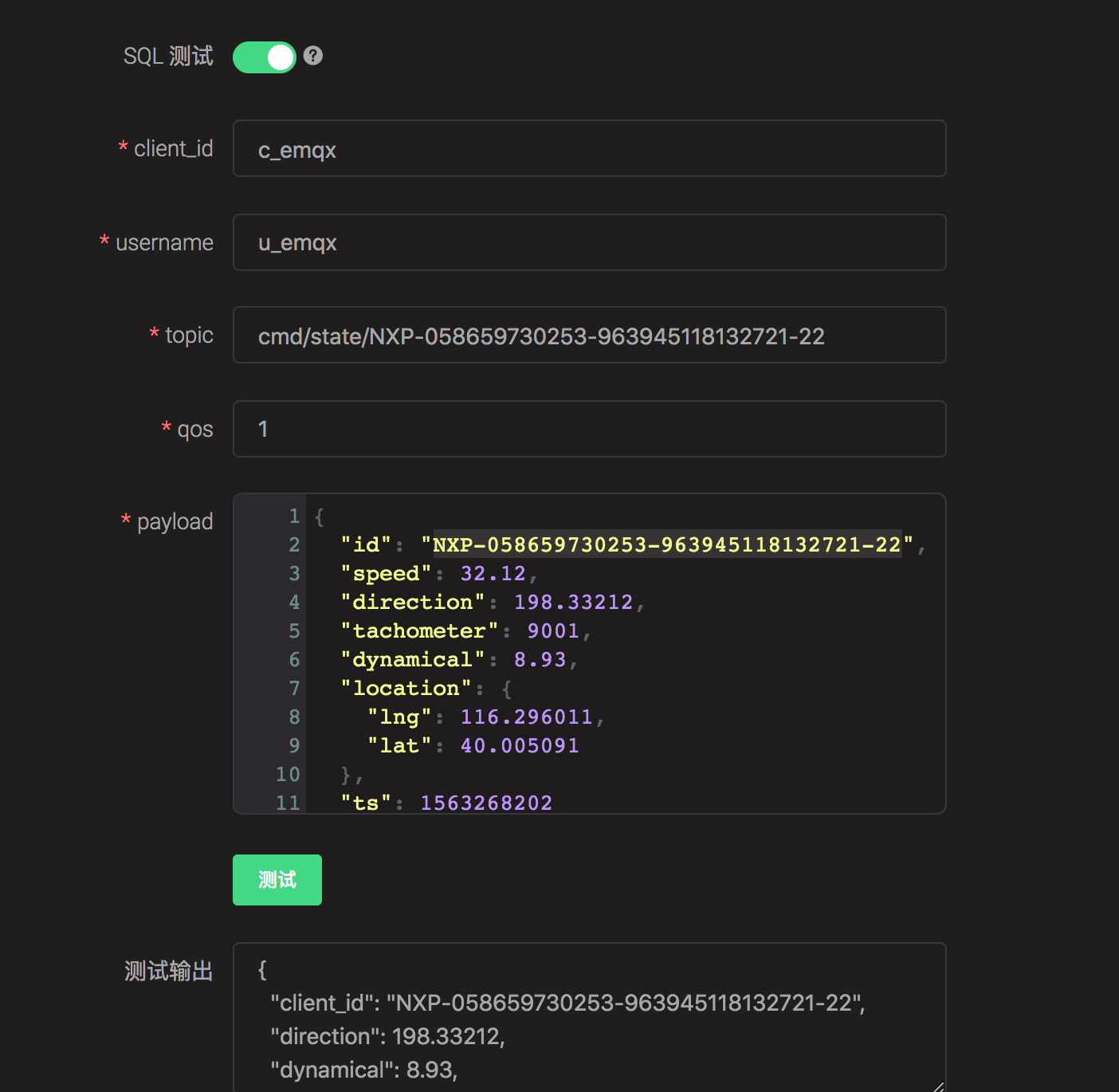Click the tachometer value 9001
The width and height of the screenshot is (1119, 1092).
pyautogui.click(x=553, y=631)
